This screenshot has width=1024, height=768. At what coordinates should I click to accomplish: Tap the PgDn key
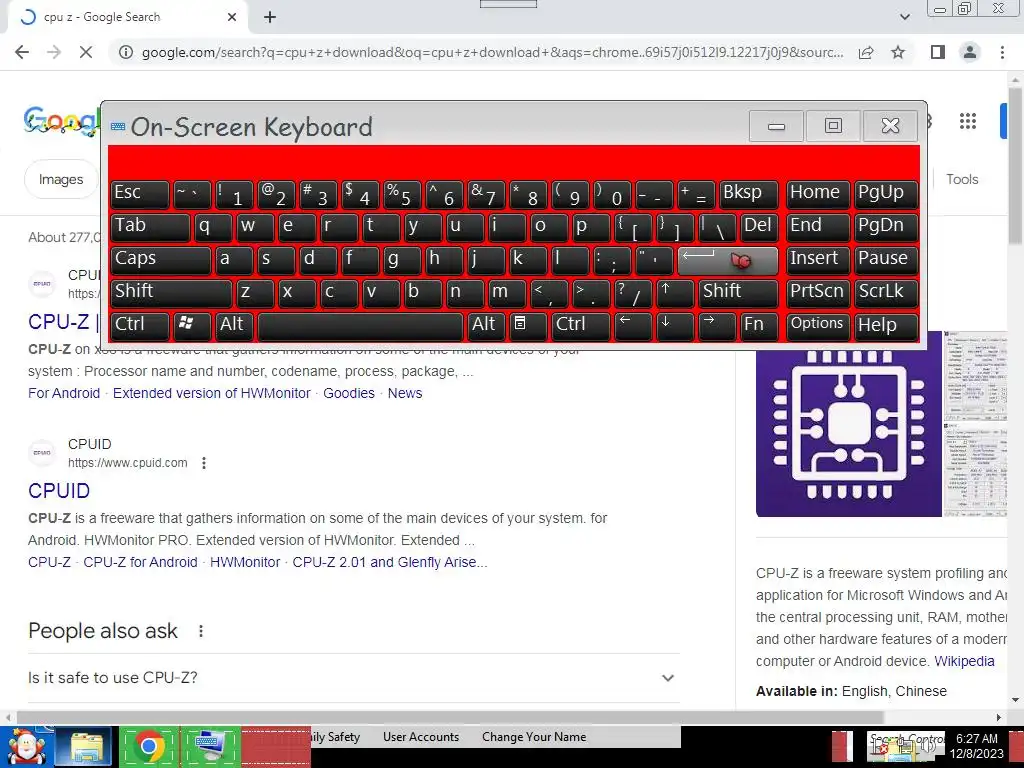point(886,227)
